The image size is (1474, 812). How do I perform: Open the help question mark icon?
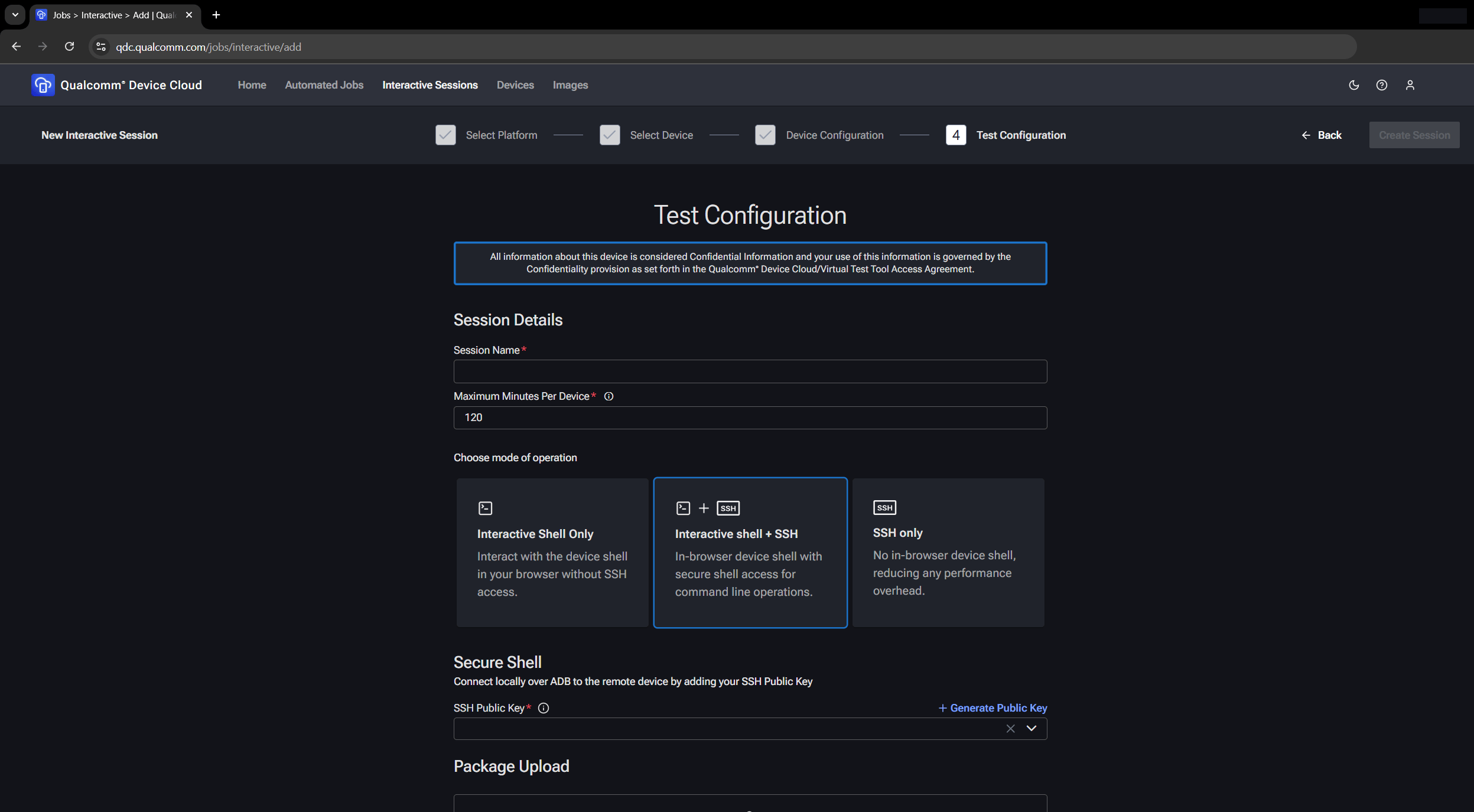point(1382,85)
